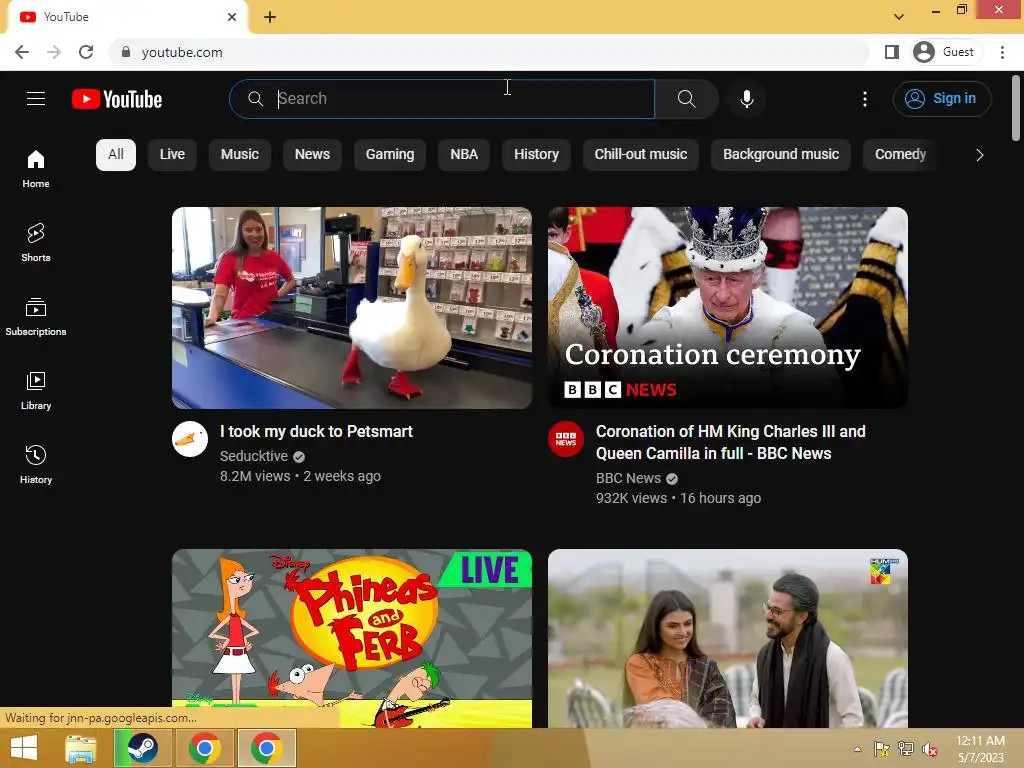1024x768 pixels.
Task: Select the Comedy filter chip
Action: coord(900,155)
